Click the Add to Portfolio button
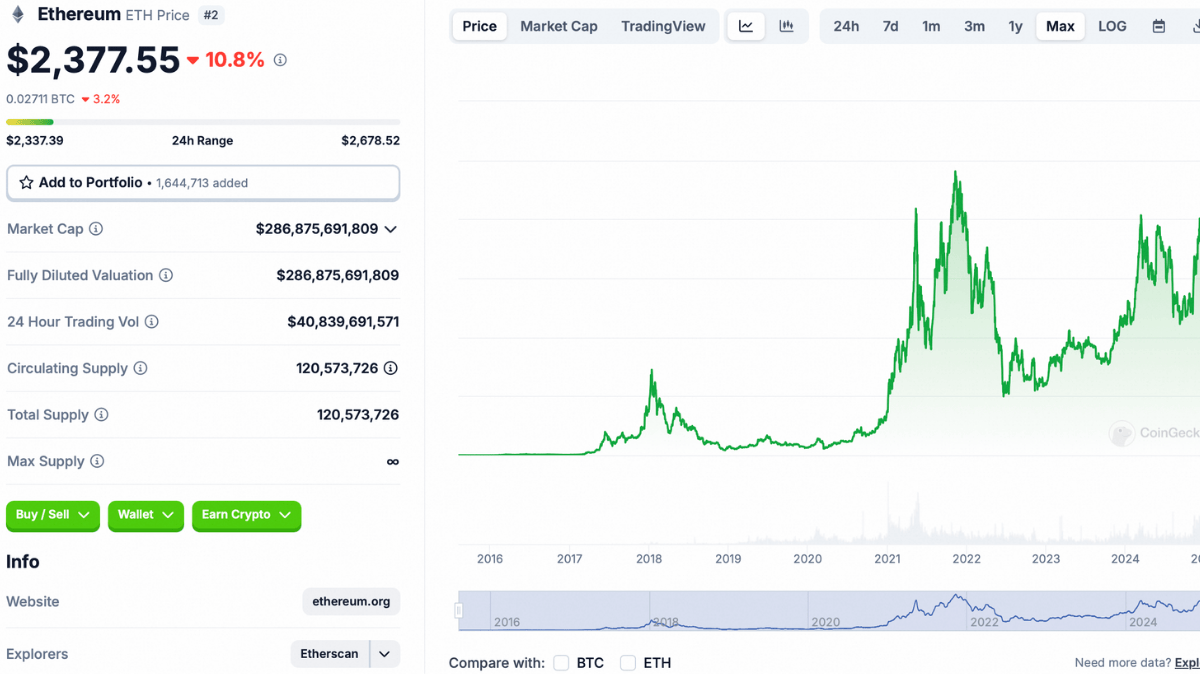This screenshot has height=674, width=1200. tap(203, 183)
